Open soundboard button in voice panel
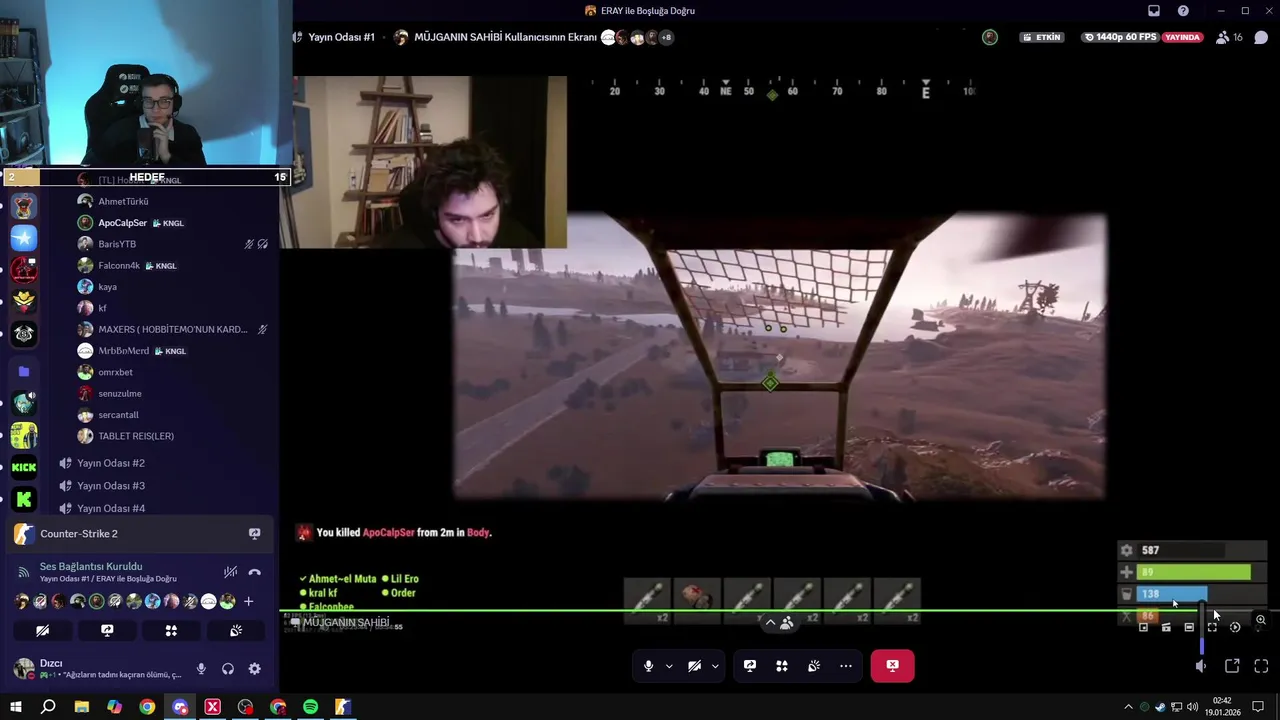 click(236, 631)
